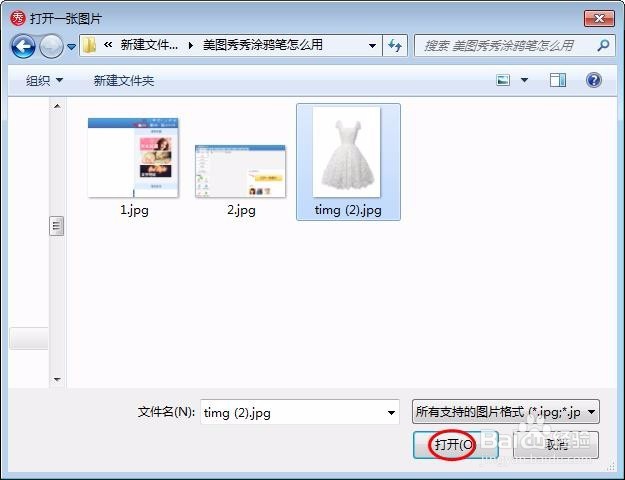Expand the breadcrumb arrow after 新建文件...
This screenshot has height=480, width=625.
[x=191, y=46]
